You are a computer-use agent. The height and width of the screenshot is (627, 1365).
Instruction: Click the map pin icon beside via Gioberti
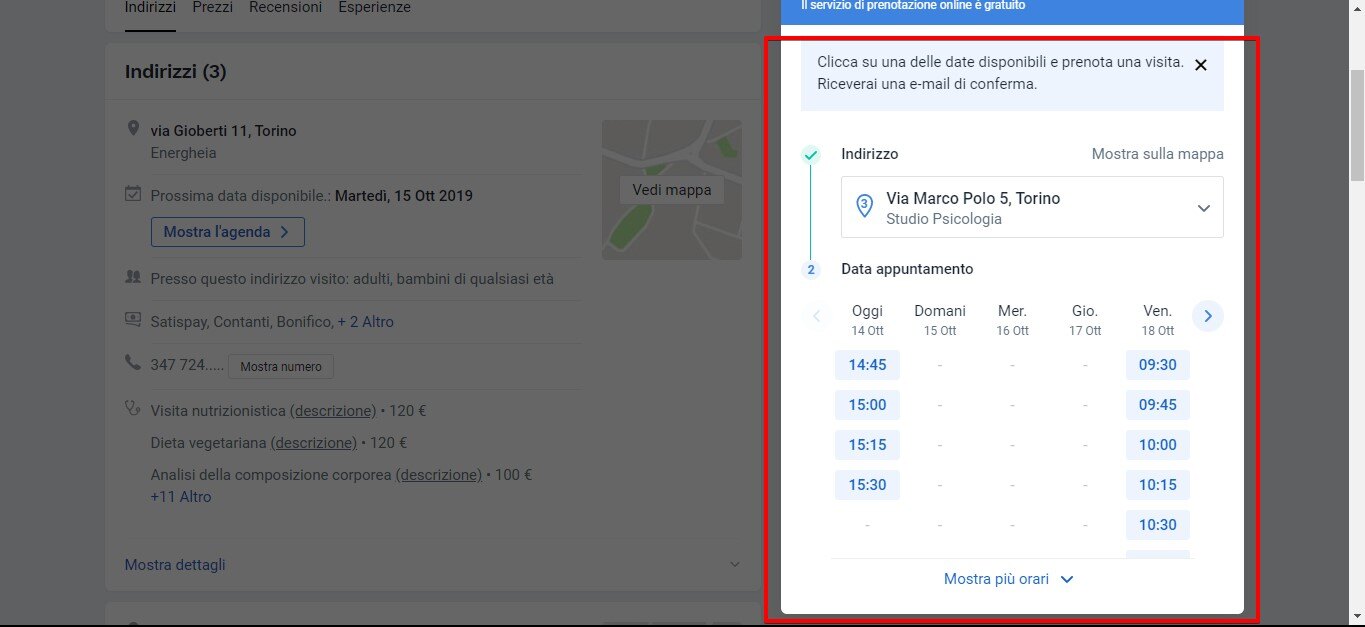(133, 130)
